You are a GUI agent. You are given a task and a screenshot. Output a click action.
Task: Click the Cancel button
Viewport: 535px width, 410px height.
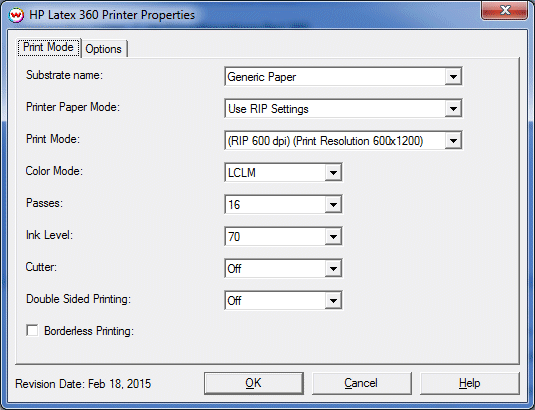pyautogui.click(x=361, y=383)
